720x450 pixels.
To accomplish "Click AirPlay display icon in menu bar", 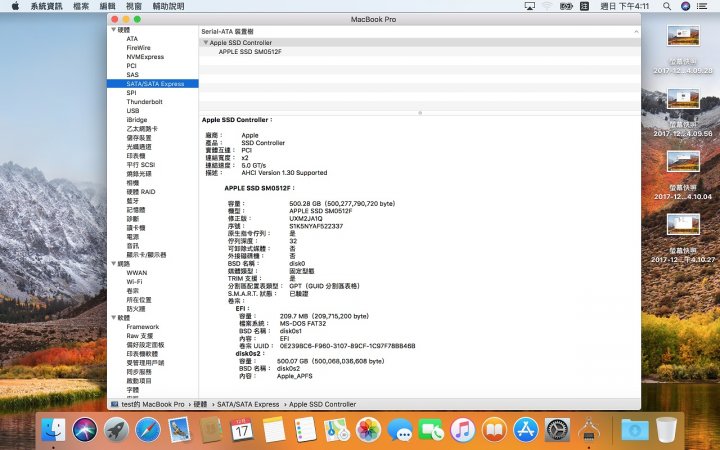I will (529, 6).
